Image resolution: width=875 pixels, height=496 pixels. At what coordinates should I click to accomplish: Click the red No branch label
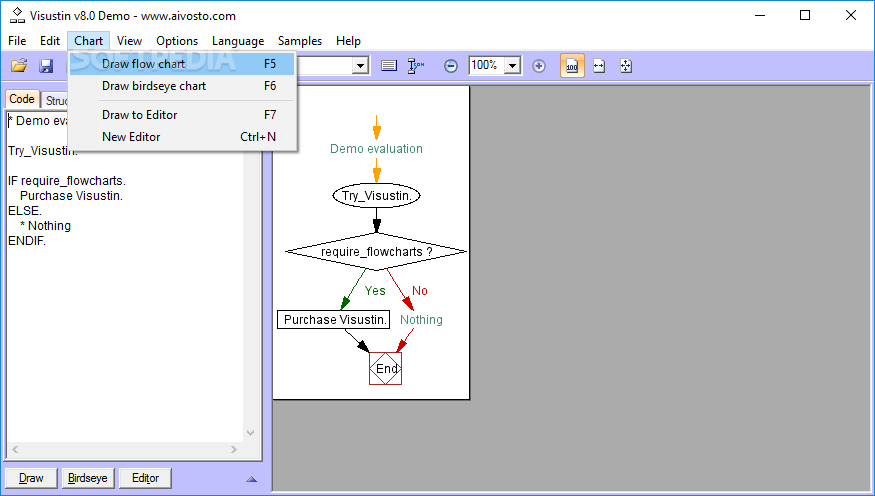420,291
